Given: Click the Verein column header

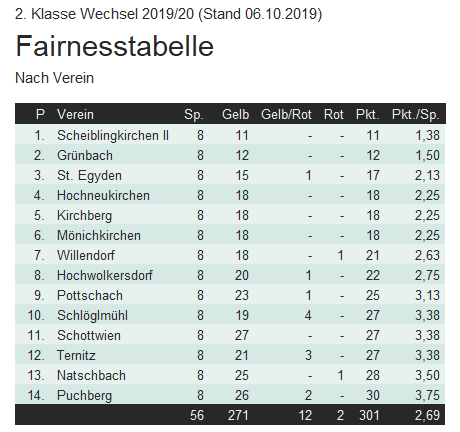Looking at the screenshot, I should tap(75, 114).
